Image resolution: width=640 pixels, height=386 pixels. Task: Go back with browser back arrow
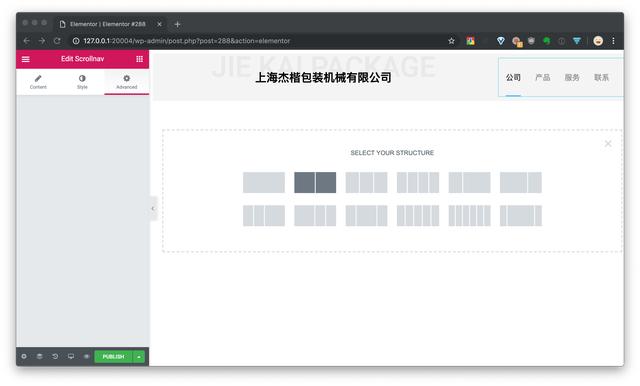click(x=27, y=41)
